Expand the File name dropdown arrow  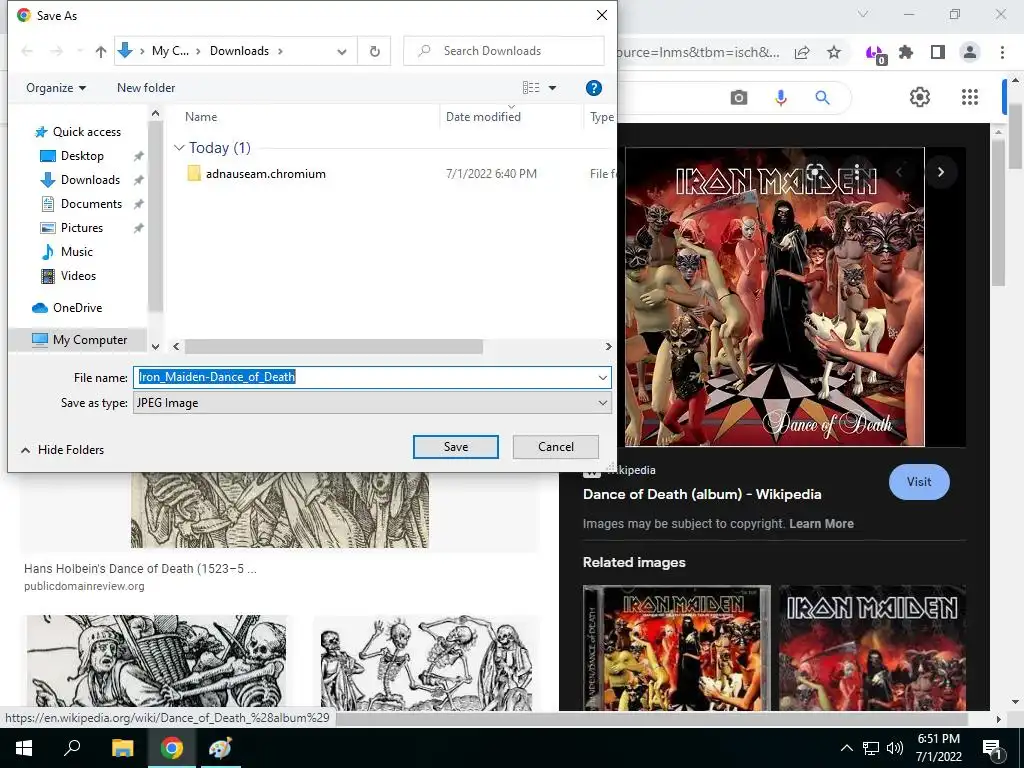(602, 377)
